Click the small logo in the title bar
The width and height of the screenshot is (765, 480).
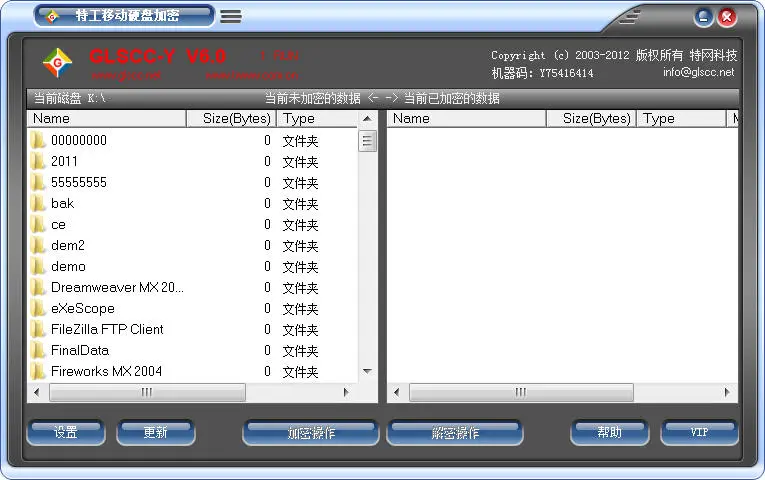click(x=53, y=16)
